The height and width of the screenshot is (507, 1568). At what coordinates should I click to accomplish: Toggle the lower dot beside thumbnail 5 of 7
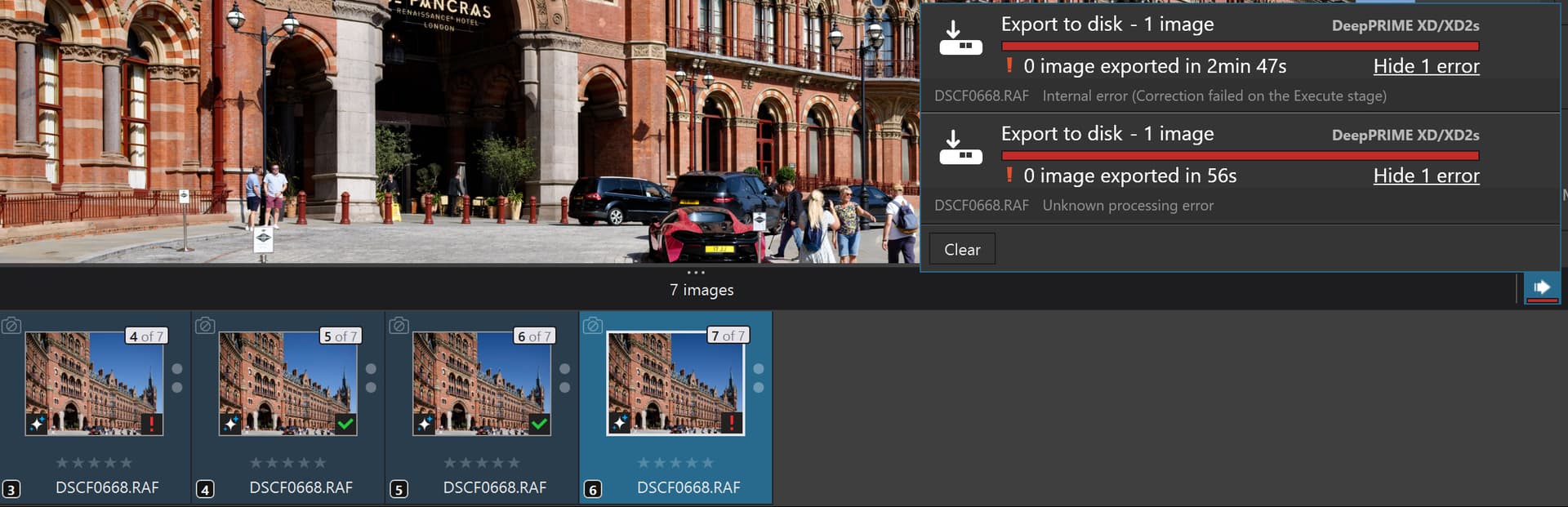click(371, 388)
